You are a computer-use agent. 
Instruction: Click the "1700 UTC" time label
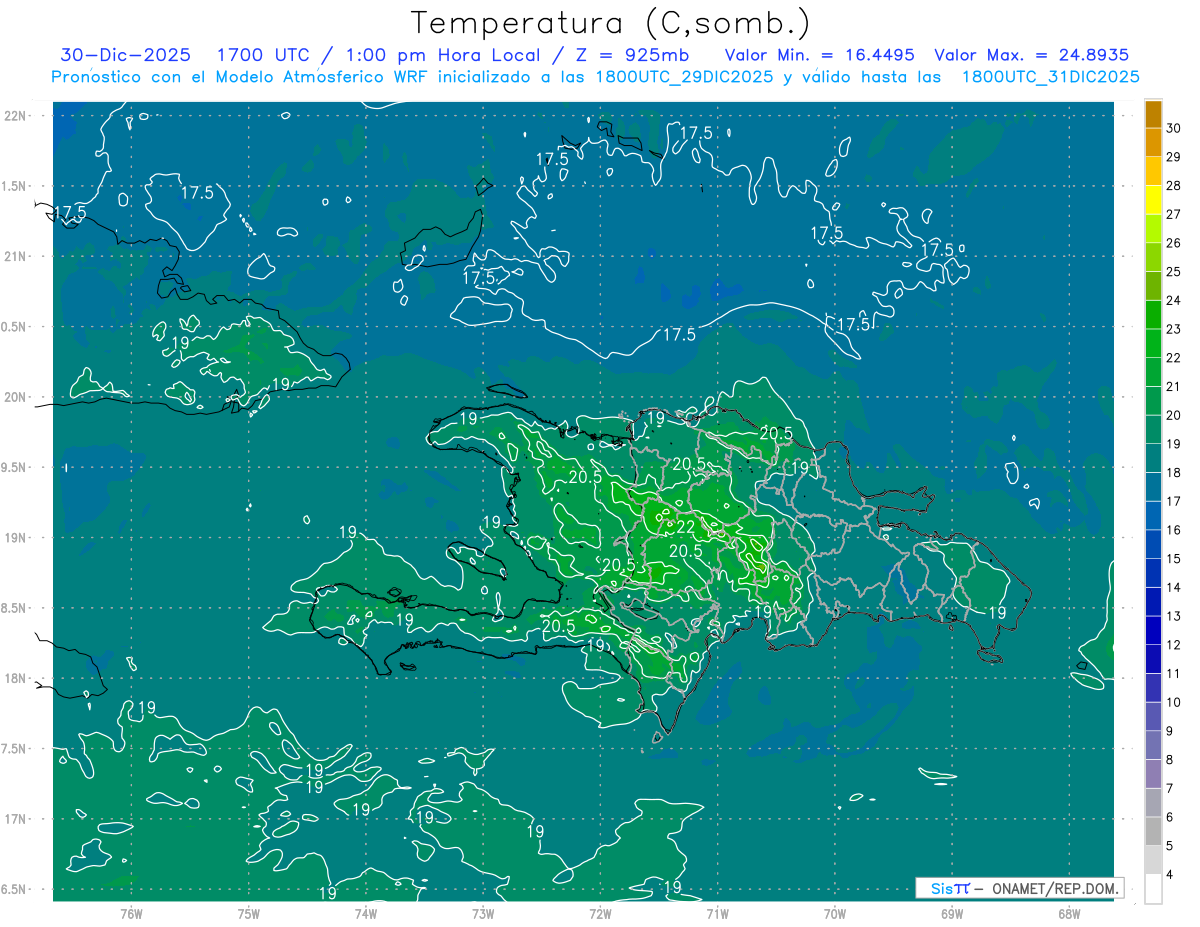click(x=266, y=55)
